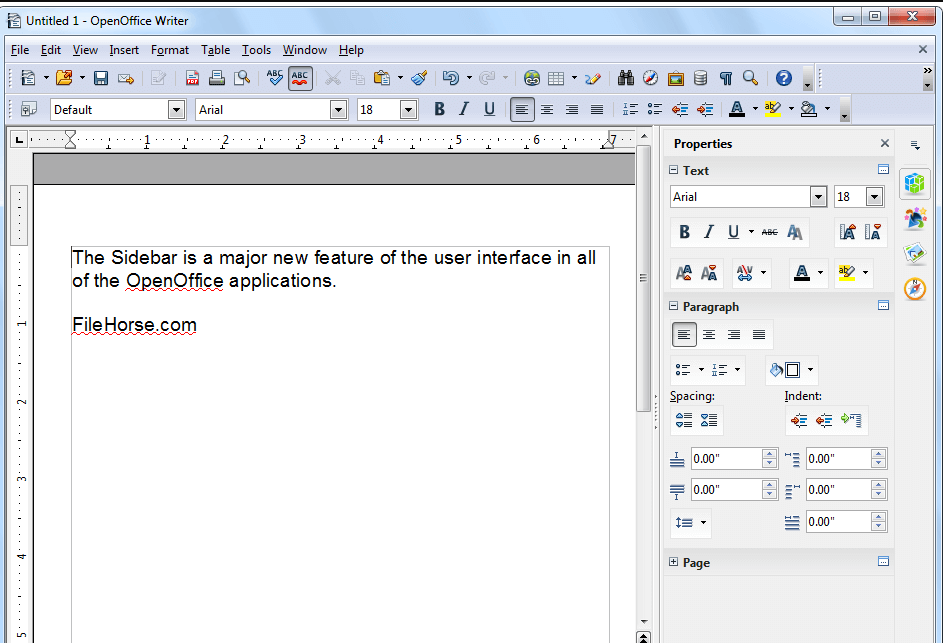The width and height of the screenshot is (943, 643).
Task: Click the Document as E-mail icon
Action: tap(126, 78)
